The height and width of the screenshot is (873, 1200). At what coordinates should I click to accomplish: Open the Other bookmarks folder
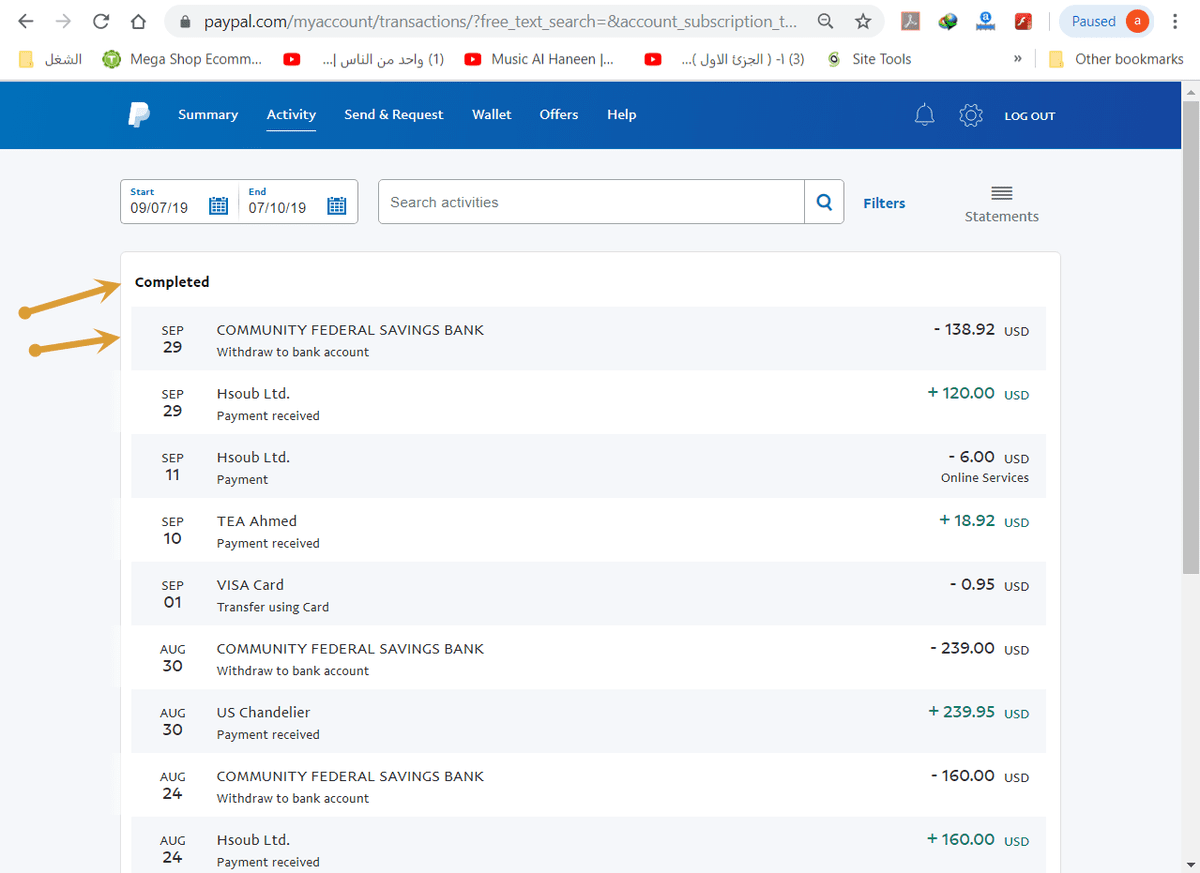click(x=1116, y=59)
